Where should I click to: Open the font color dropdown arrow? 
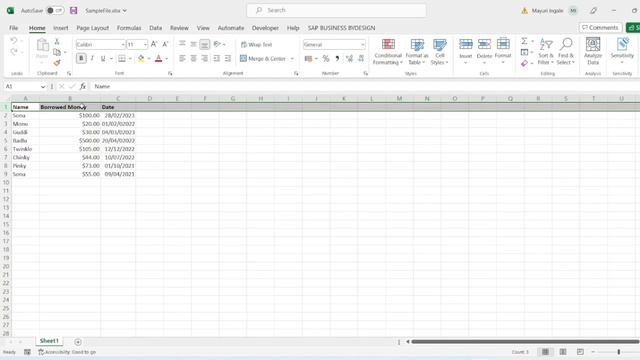click(167, 59)
